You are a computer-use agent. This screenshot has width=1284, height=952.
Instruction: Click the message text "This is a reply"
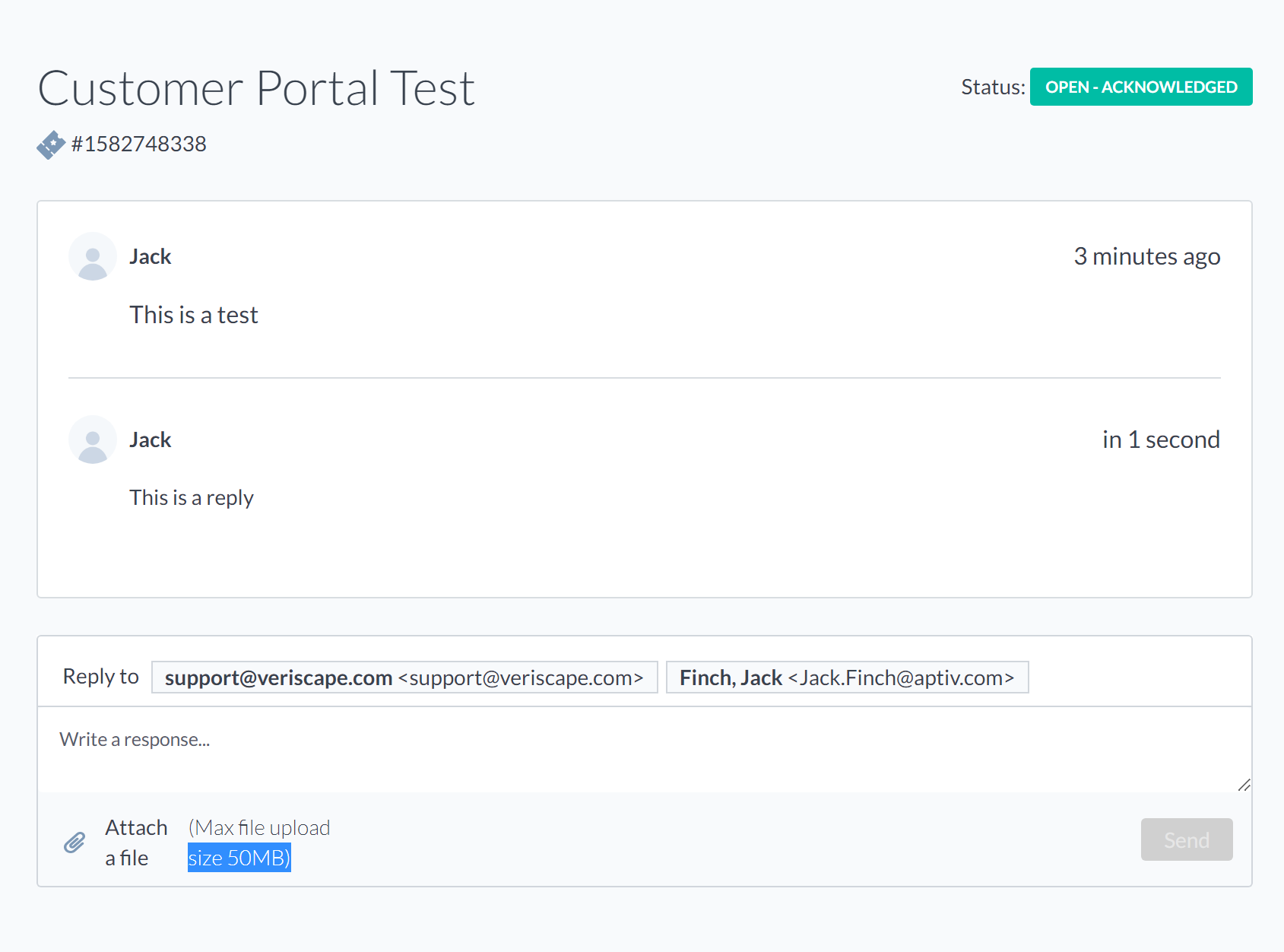click(x=192, y=498)
